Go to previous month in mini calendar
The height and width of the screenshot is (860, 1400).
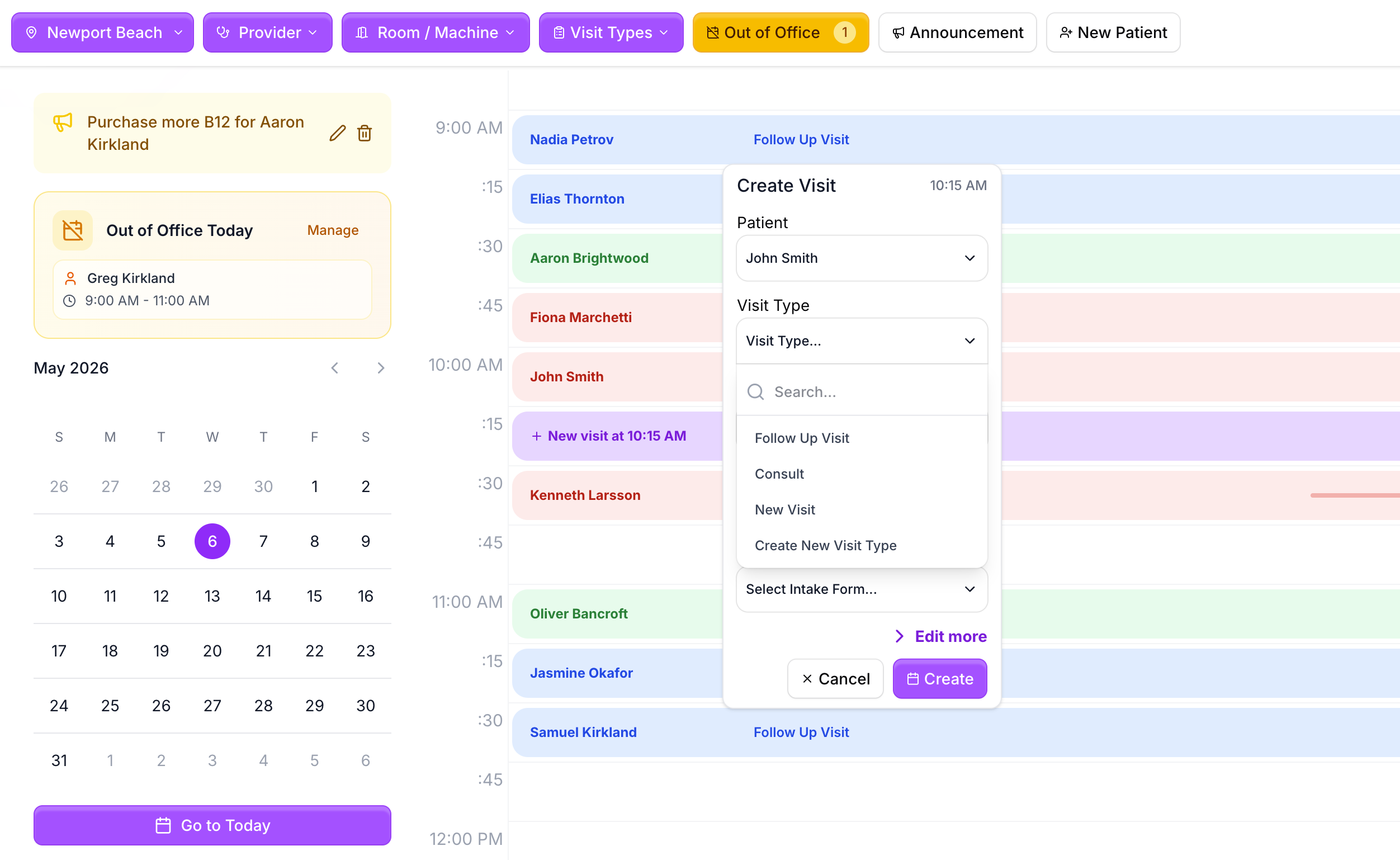[335, 368]
